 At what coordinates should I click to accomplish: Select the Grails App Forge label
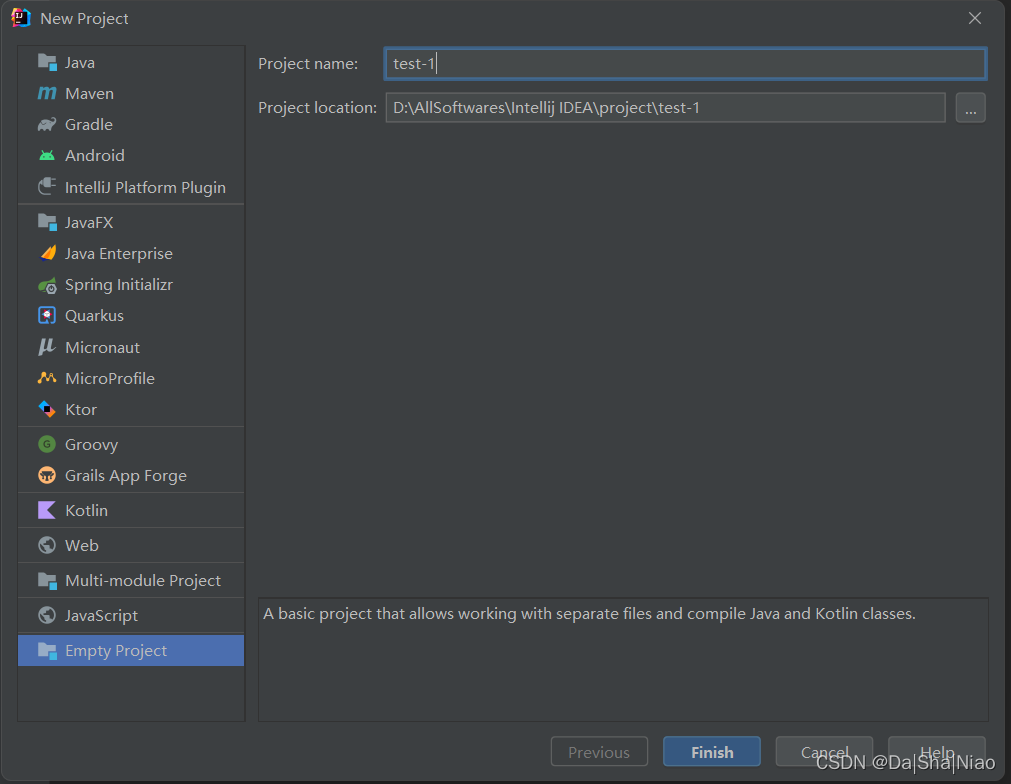[x=126, y=476]
